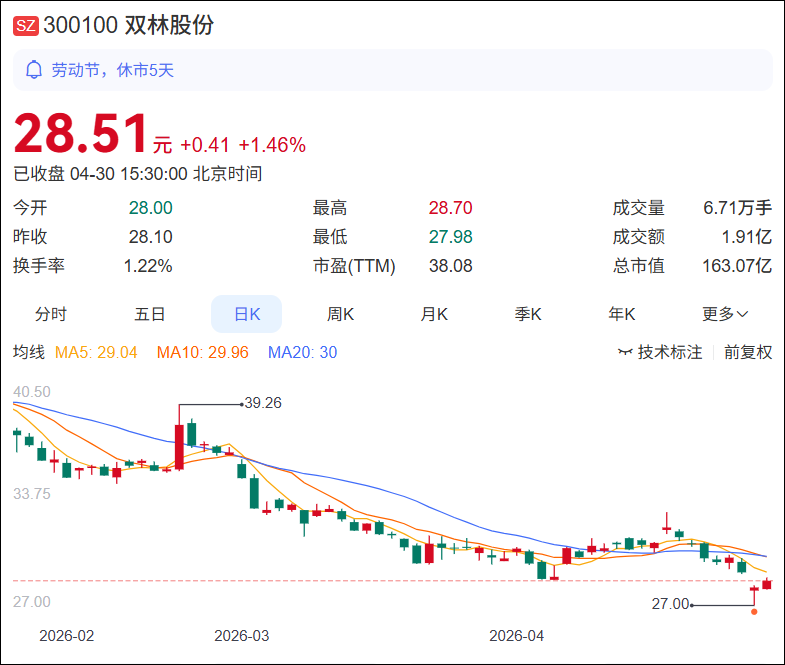The image size is (785, 665).
Task: Click the 最高 value 28.70
Action: click(x=450, y=207)
